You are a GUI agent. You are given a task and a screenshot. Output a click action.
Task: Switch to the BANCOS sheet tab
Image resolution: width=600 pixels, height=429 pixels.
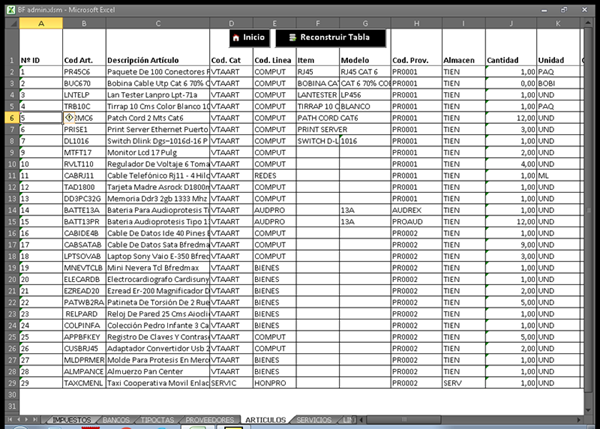pyautogui.click(x=116, y=420)
